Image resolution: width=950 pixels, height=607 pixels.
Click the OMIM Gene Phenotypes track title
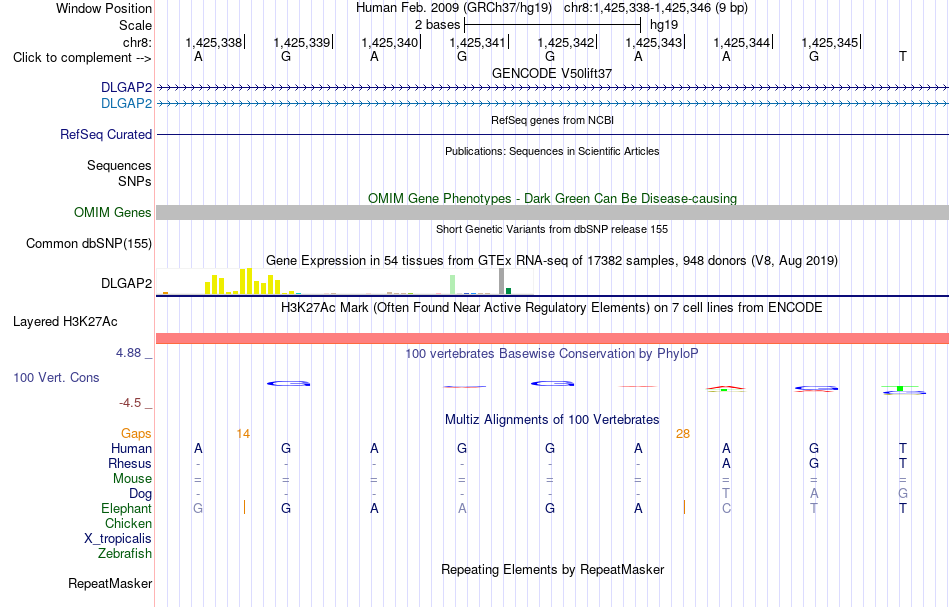pyautogui.click(x=552, y=198)
